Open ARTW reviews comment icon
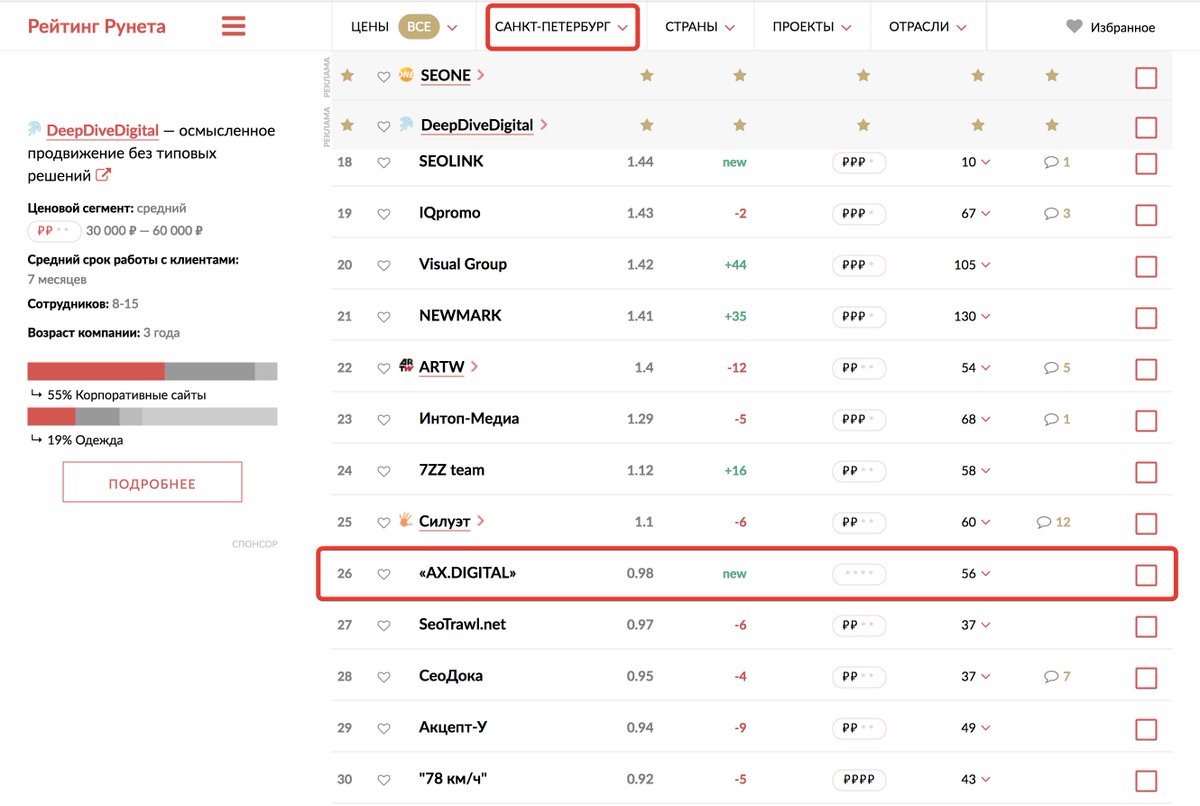 (x=1051, y=368)
